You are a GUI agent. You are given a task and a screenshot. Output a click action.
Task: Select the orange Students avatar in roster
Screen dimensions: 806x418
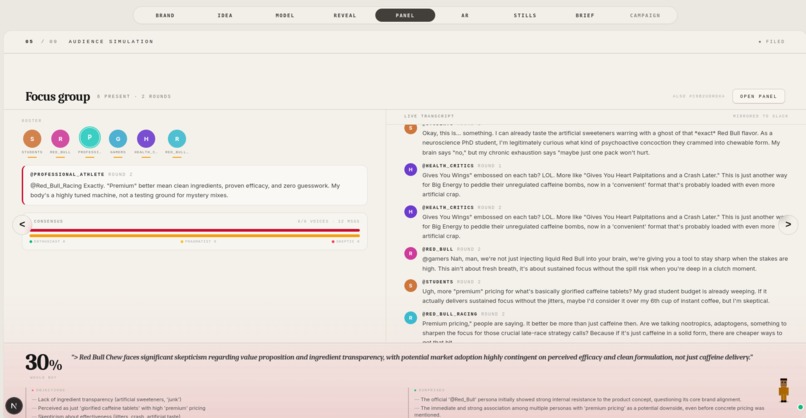click(32, 139)
